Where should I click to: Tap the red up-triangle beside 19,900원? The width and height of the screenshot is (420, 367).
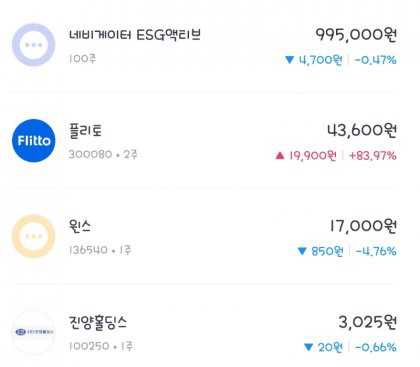[280, 155]
